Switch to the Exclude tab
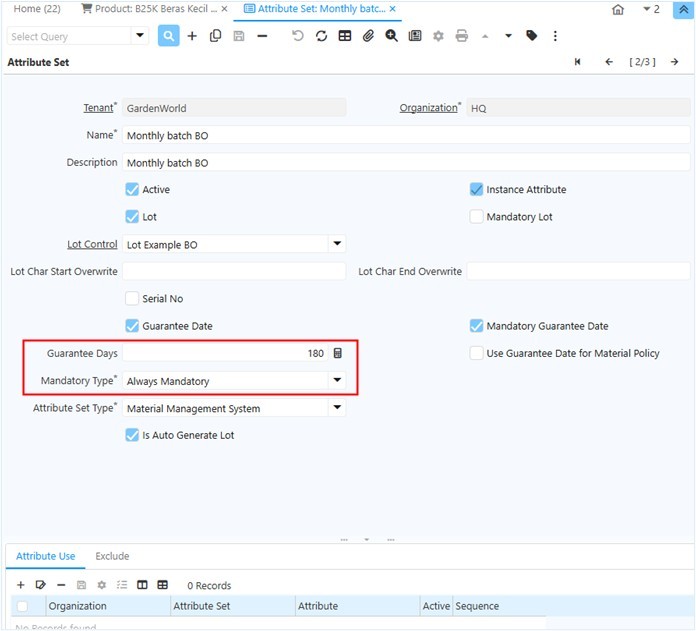 [112, 556]
